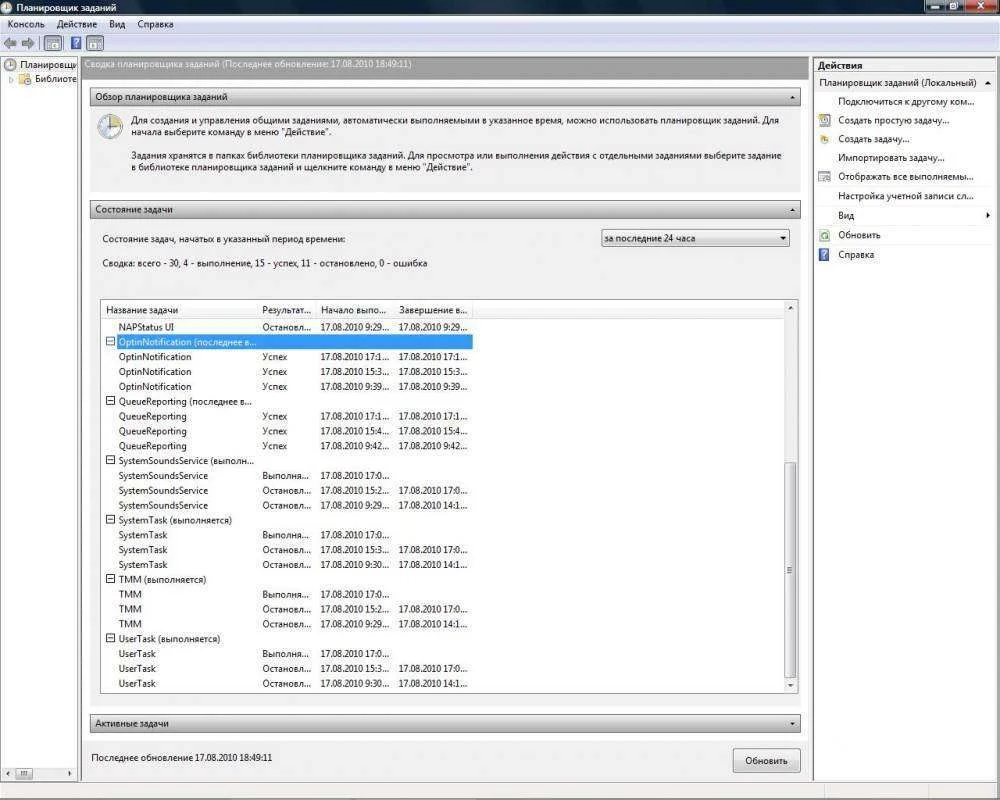Click the Библиотека folder icon in tree
The image size is (1000, 800).
tap(25, 79)
